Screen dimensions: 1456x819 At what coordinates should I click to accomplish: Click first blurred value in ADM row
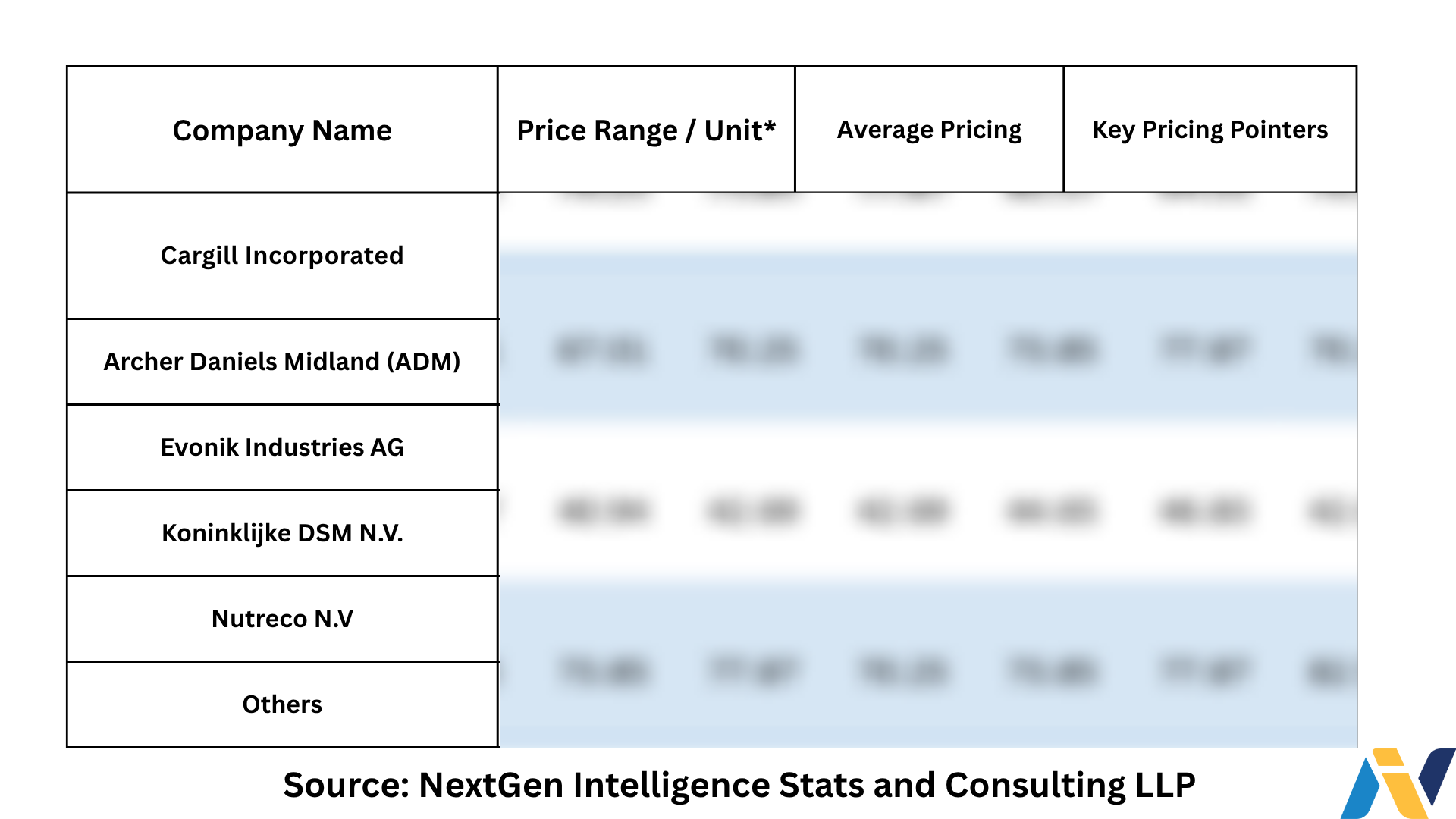[601, 350]
